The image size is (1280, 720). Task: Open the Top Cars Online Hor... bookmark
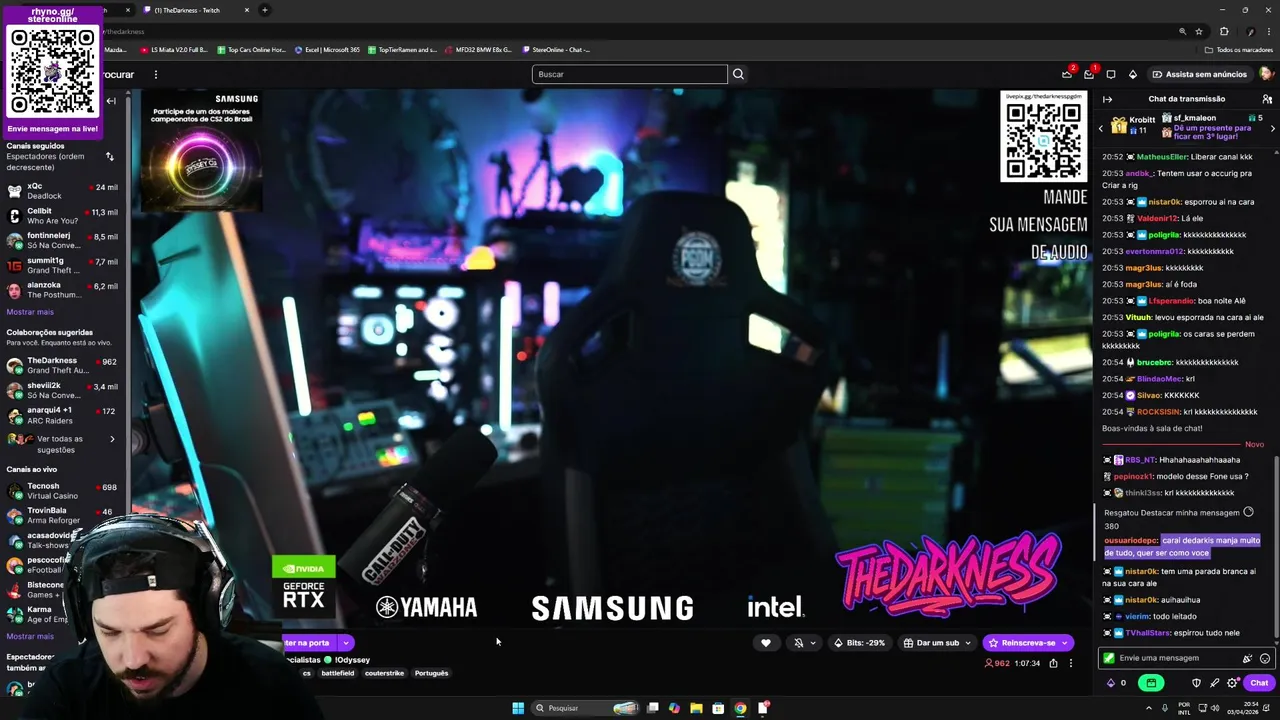(x=251, y=49)
